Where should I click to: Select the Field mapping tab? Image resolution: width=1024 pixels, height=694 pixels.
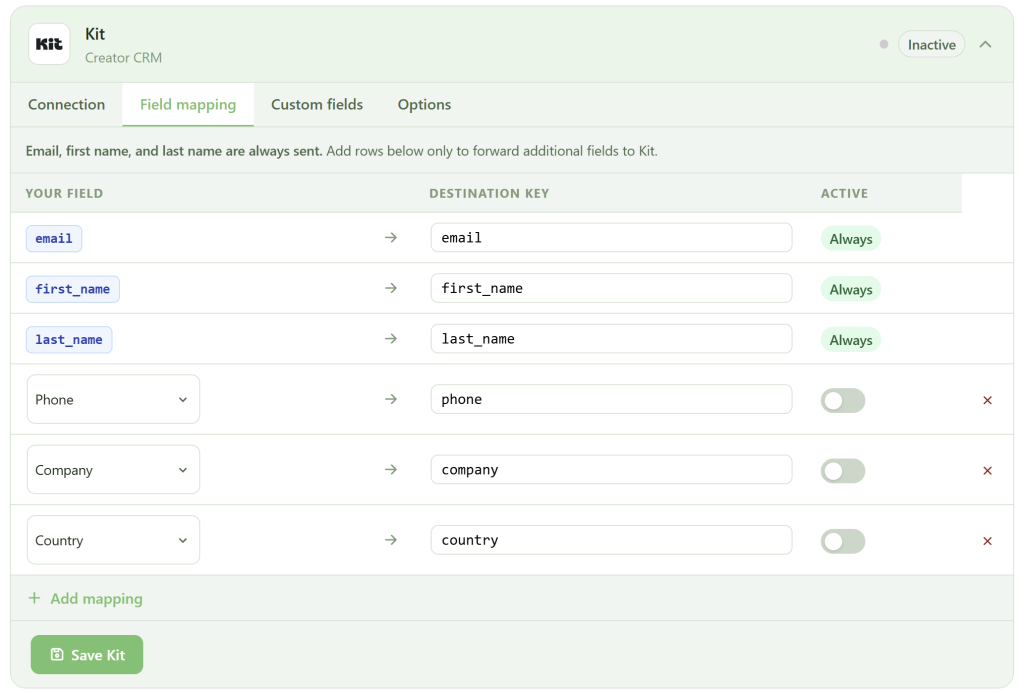click(x=188, y=104)
